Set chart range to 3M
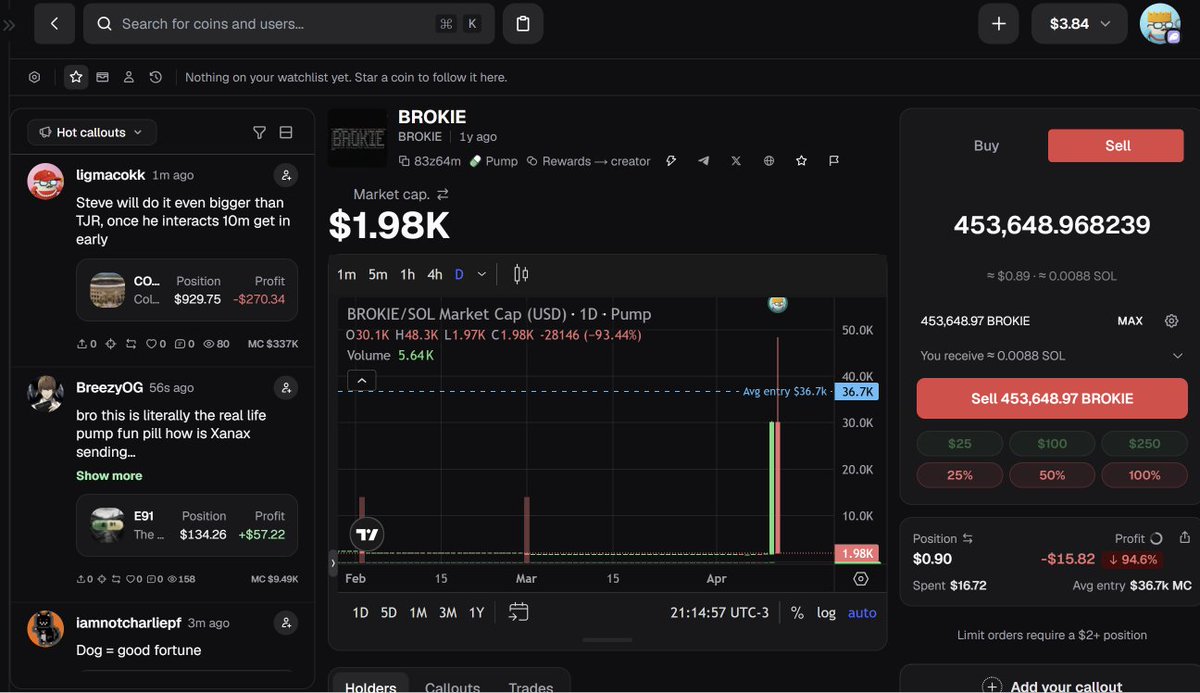Image resolution: width=1200 pixels, height=693 pixels. tap(447, 613)
